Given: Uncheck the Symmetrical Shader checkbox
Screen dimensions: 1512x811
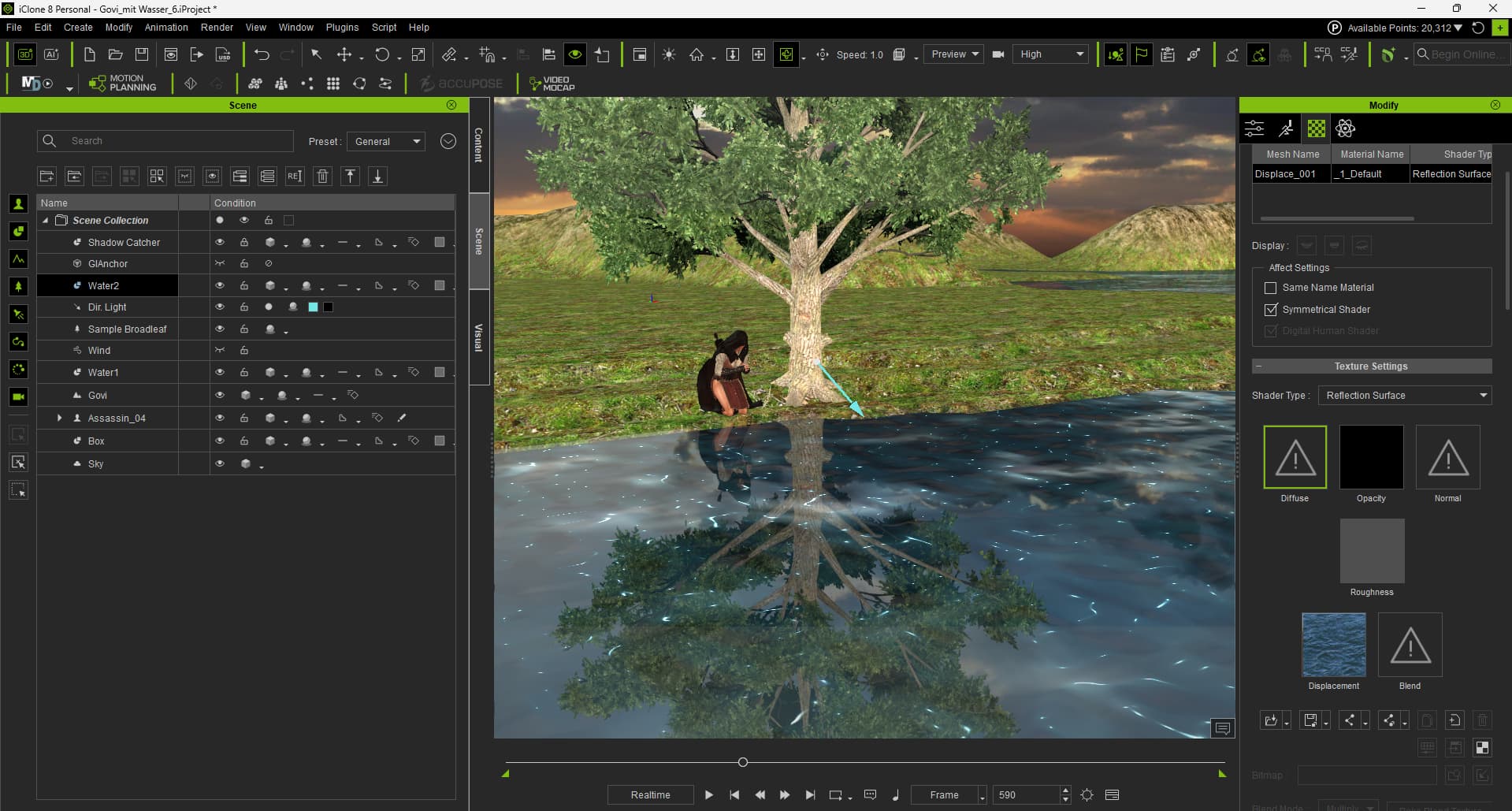Looking at the screenshot, I should tap(1270, 310).
